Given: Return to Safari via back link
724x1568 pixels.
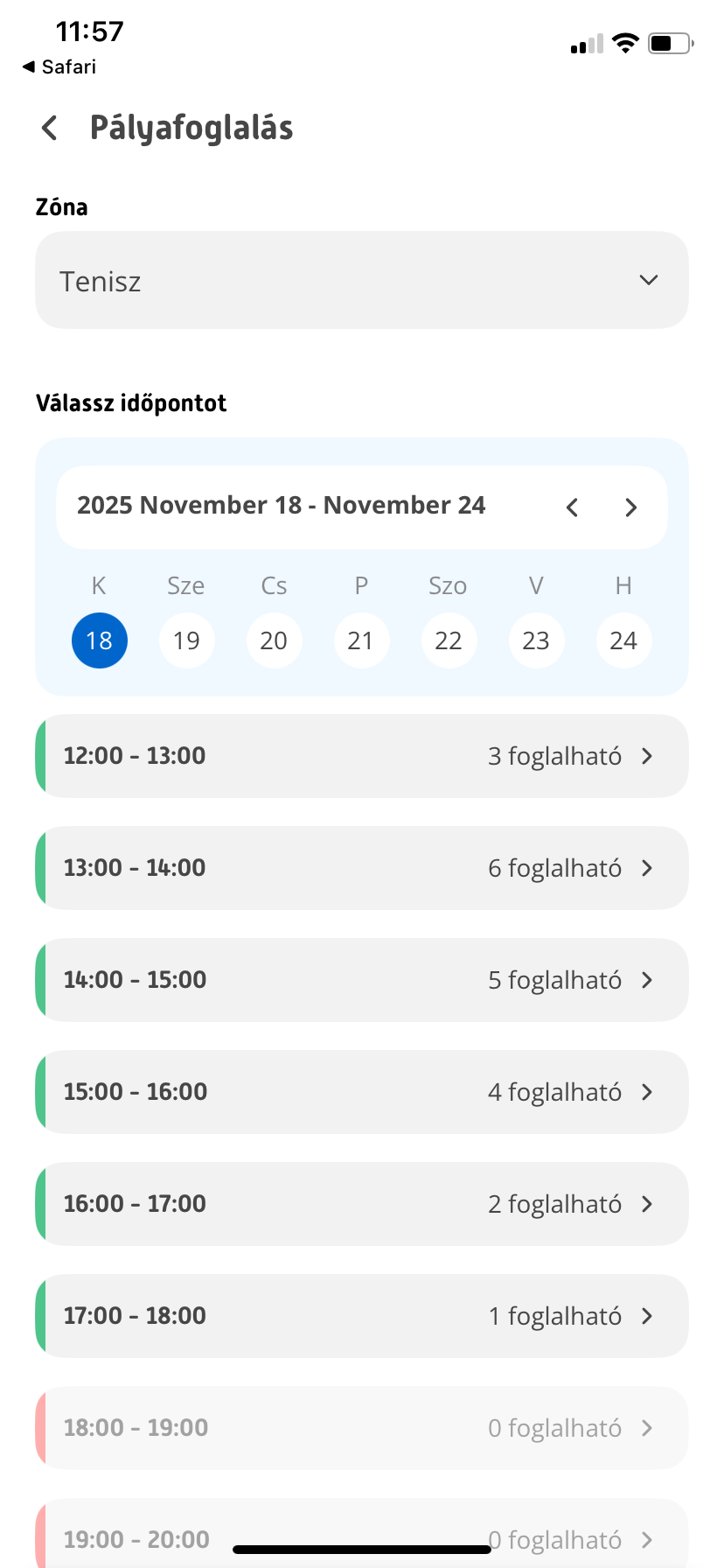Looking at the screenshot, I should (59, 66).
